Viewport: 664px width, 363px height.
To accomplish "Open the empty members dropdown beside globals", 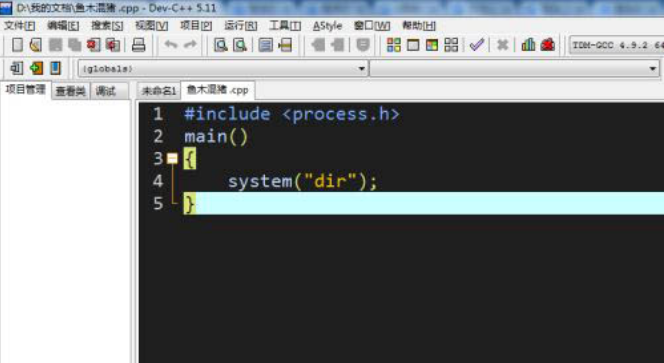I will click(515, 69).
